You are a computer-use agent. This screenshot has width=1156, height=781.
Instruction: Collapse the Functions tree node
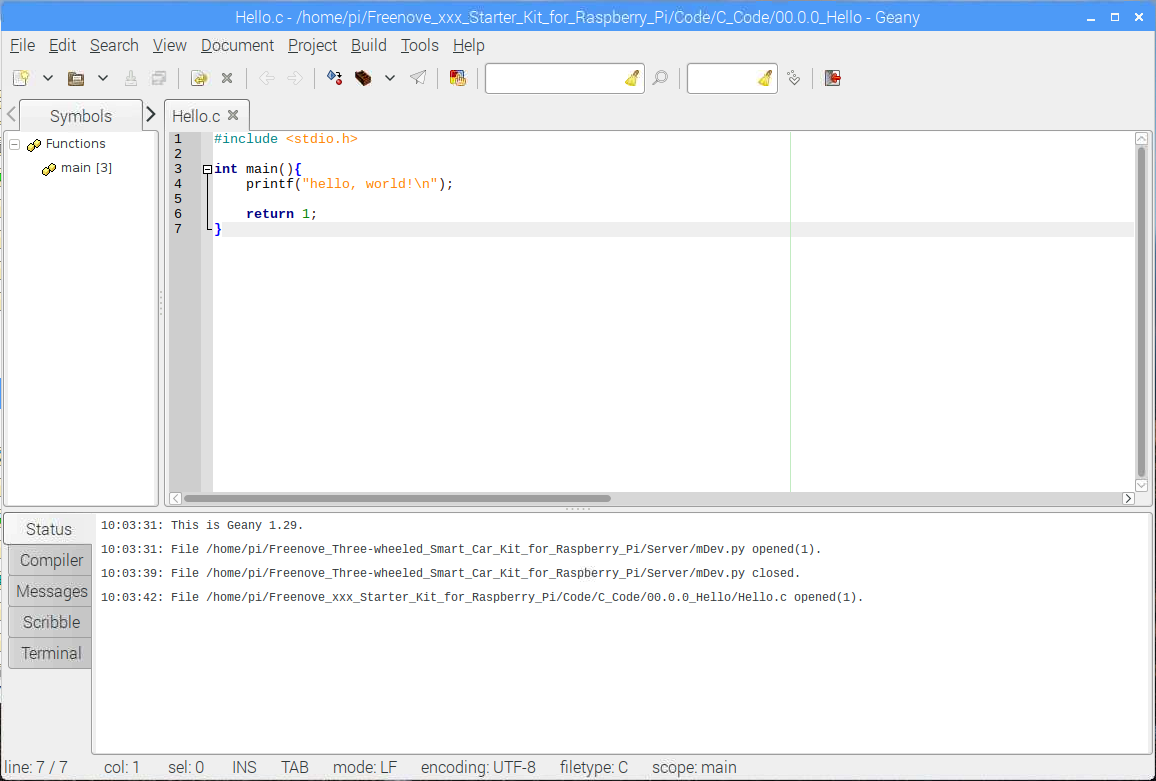(x=15, y=144)
